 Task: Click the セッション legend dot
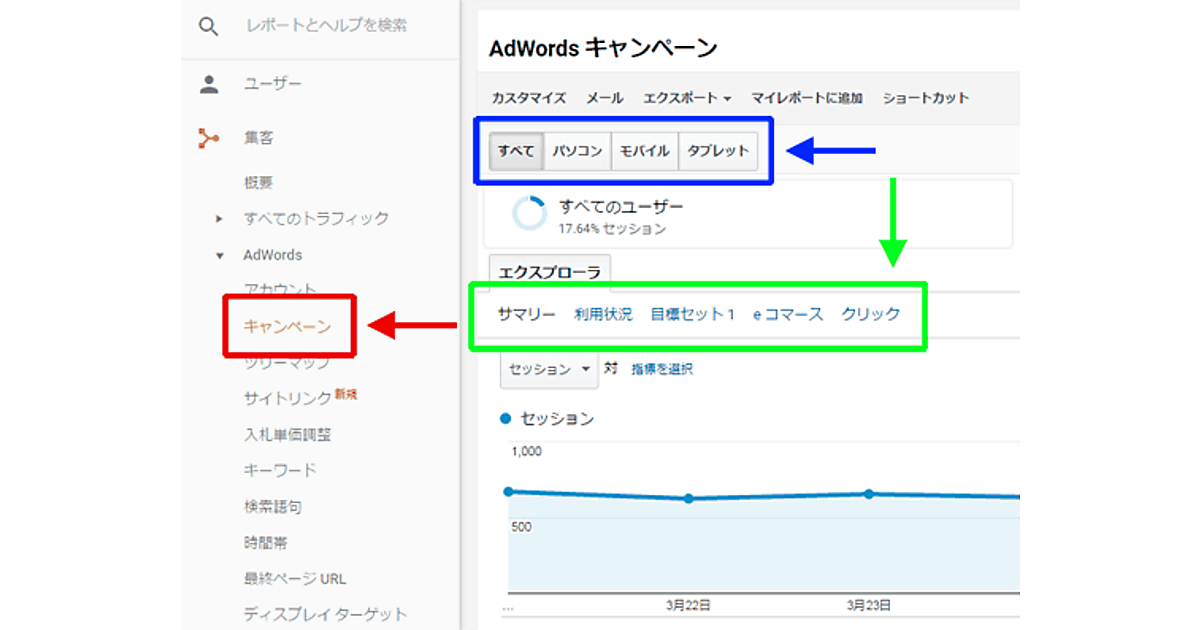[506, 419]
